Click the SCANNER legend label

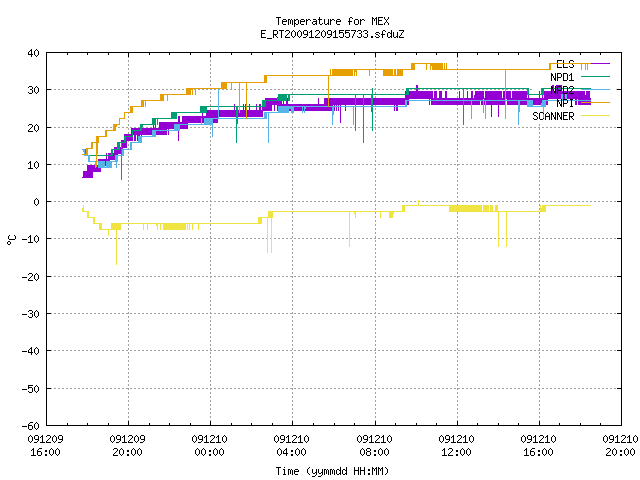click(x=553, y=116)
